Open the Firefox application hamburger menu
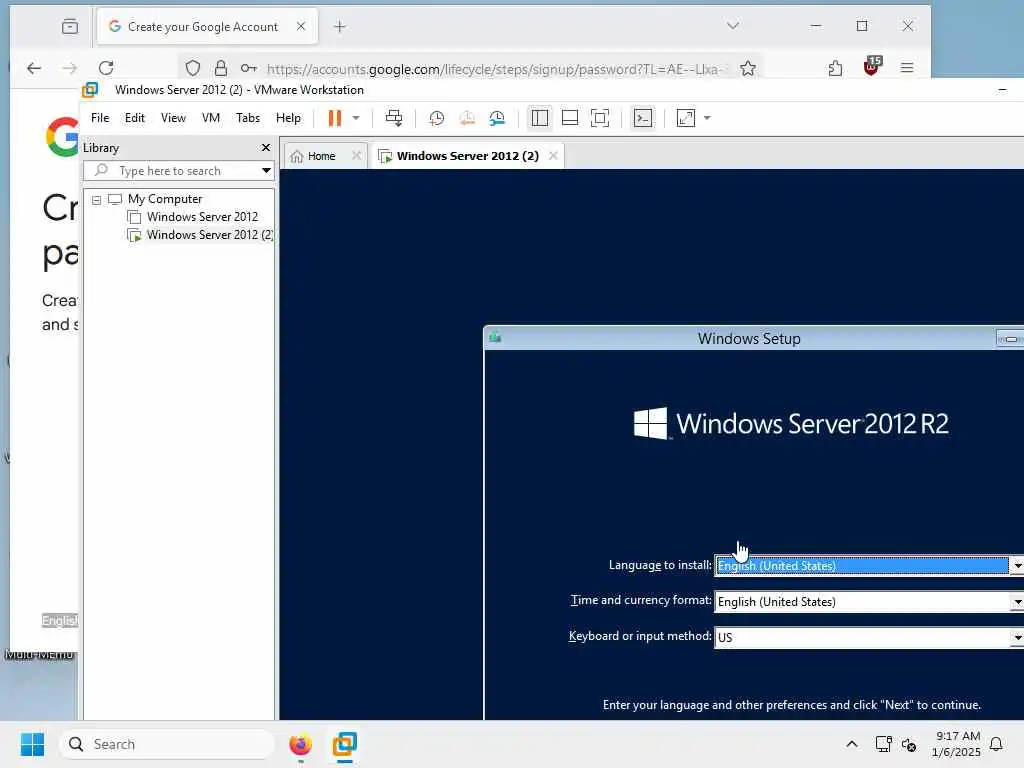Image resolution: width=1024 pixels, height=768 pixels. pos(907,68)
